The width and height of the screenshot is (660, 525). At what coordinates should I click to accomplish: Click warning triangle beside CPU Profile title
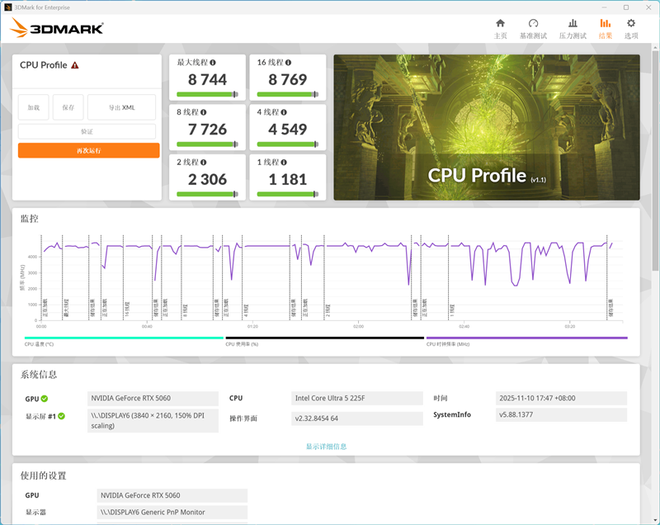click(x=75, y=65)
